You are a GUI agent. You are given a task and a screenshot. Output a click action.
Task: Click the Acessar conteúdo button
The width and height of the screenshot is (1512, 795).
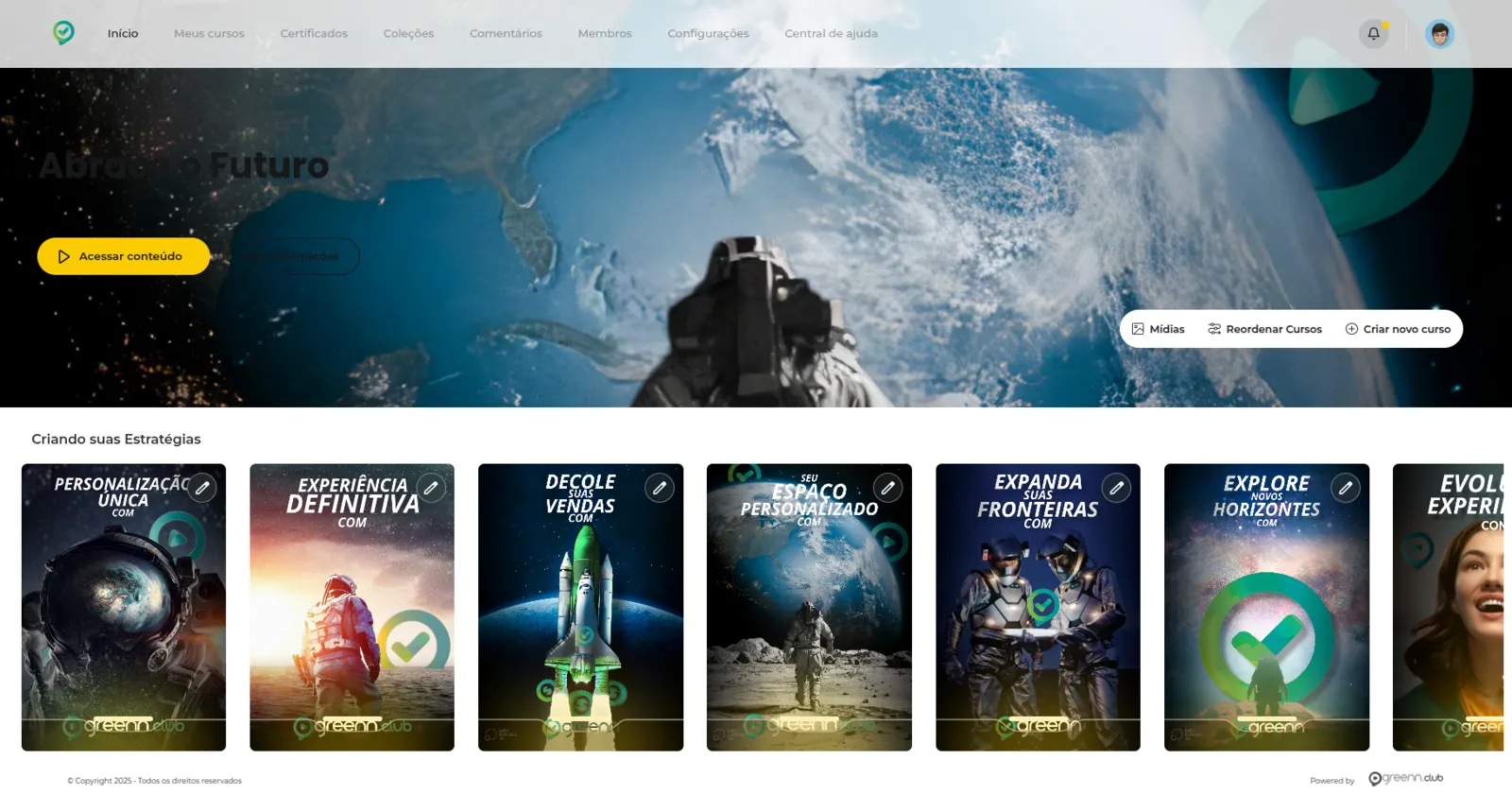124,256
